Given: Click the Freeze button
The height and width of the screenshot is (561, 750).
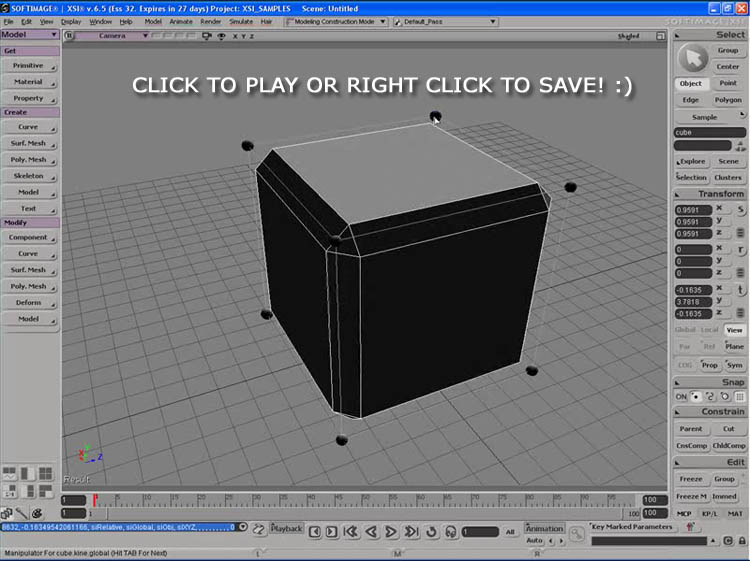Looking at the screenshot, I should [691, 479].
